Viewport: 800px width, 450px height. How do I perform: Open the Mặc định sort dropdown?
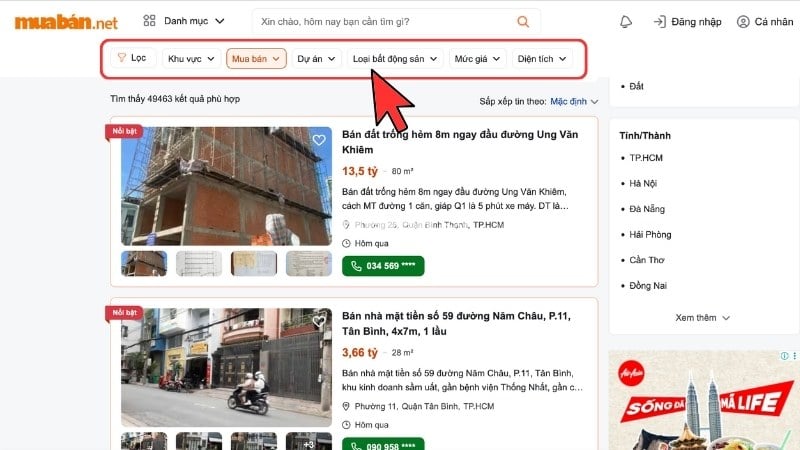coord(574,101)
